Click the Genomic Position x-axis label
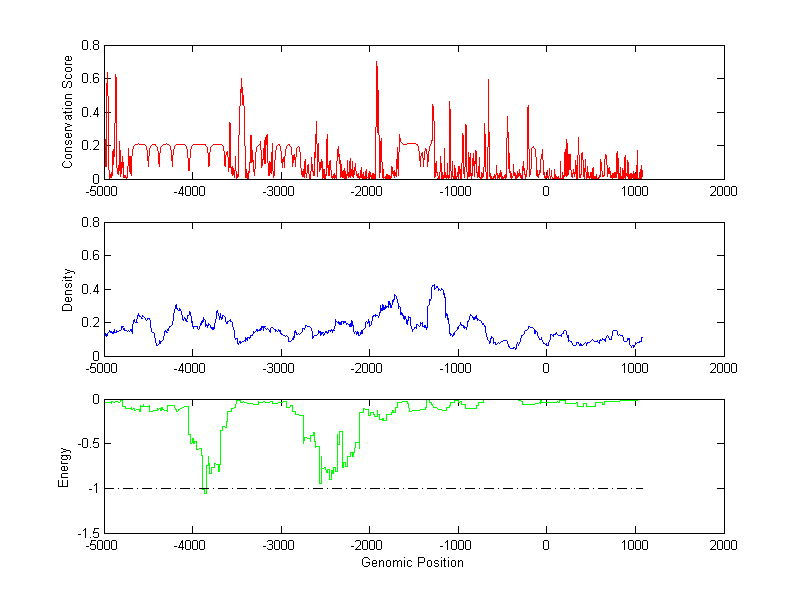 (x=413, y=563)
